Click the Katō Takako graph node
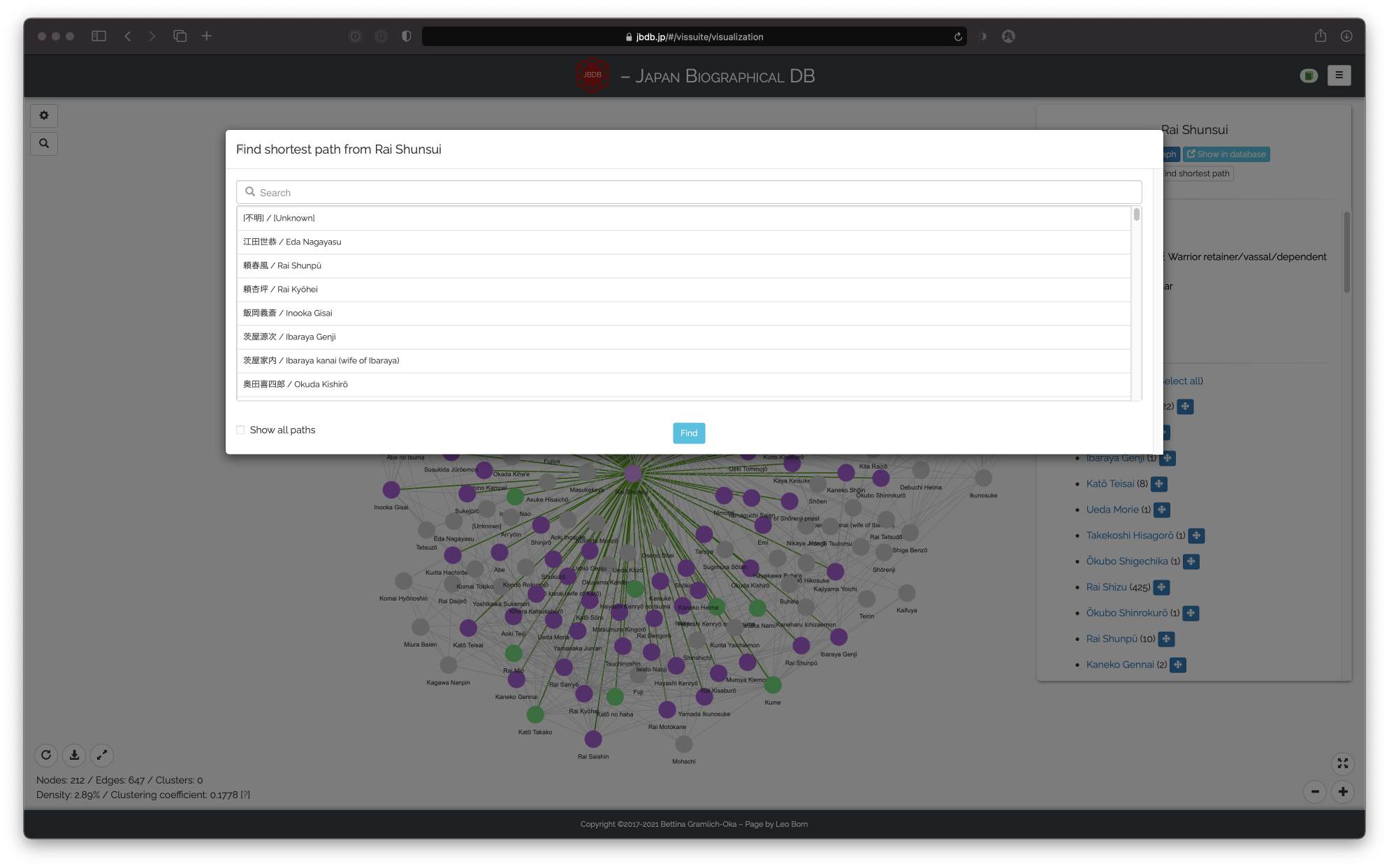Screen dimensions: 1389x868 [x=535, y=714]
